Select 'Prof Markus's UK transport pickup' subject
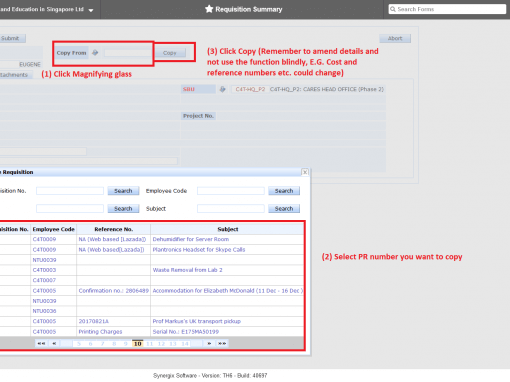This screenshot has height=382, width=510. coord(197,321)
